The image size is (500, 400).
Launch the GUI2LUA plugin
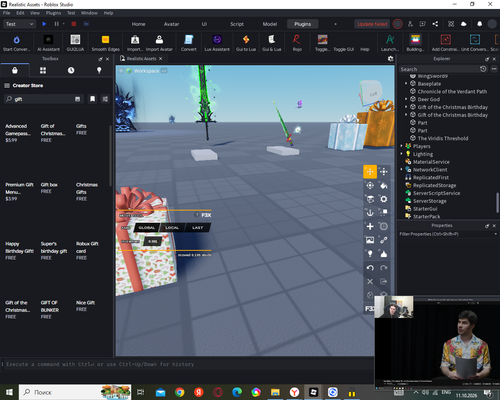pos(75,43)
